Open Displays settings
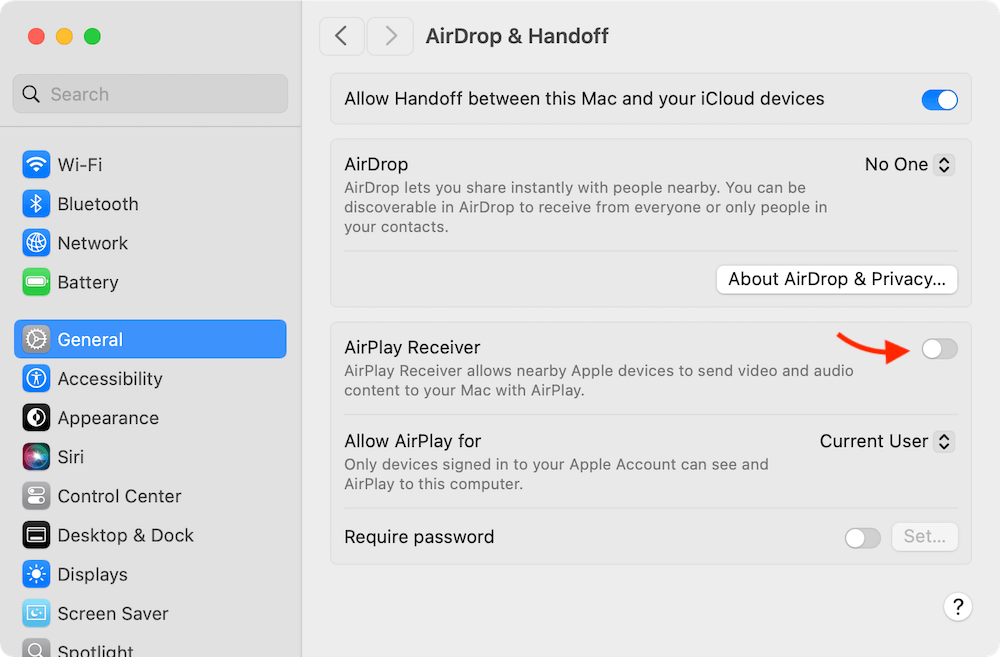The height and width of the screenshot is (657, 1000). [95, 574]
